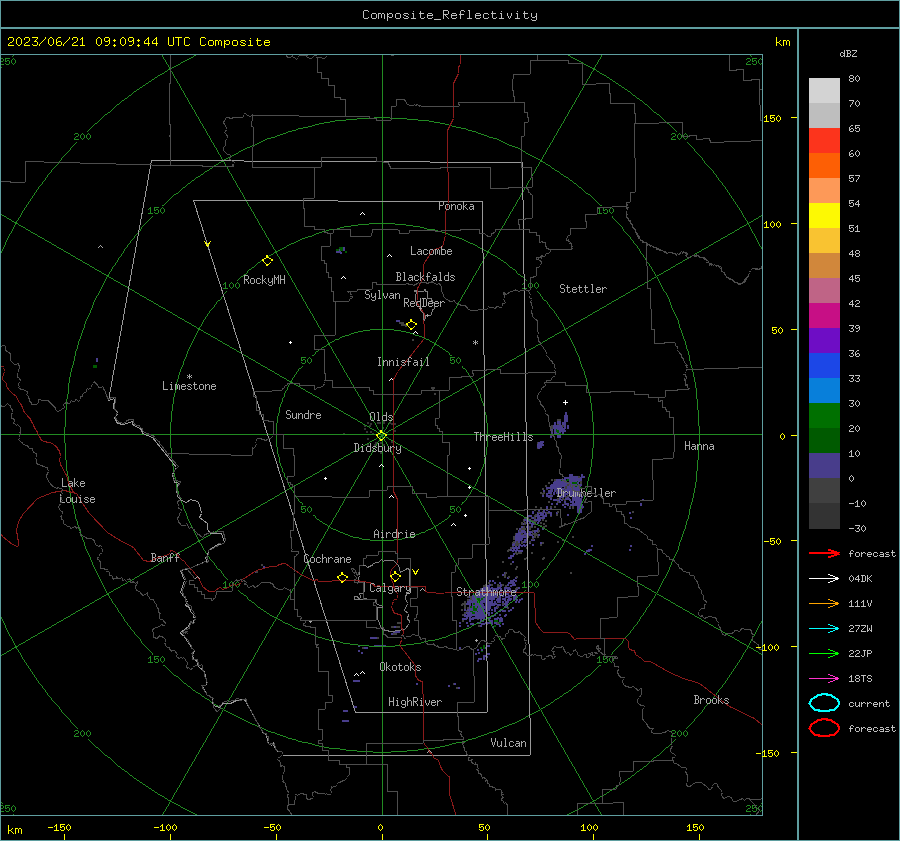The height and width of the screenshot is (841, 900).
Task: Click the Lacombe city label
Action: coord(431,251)
